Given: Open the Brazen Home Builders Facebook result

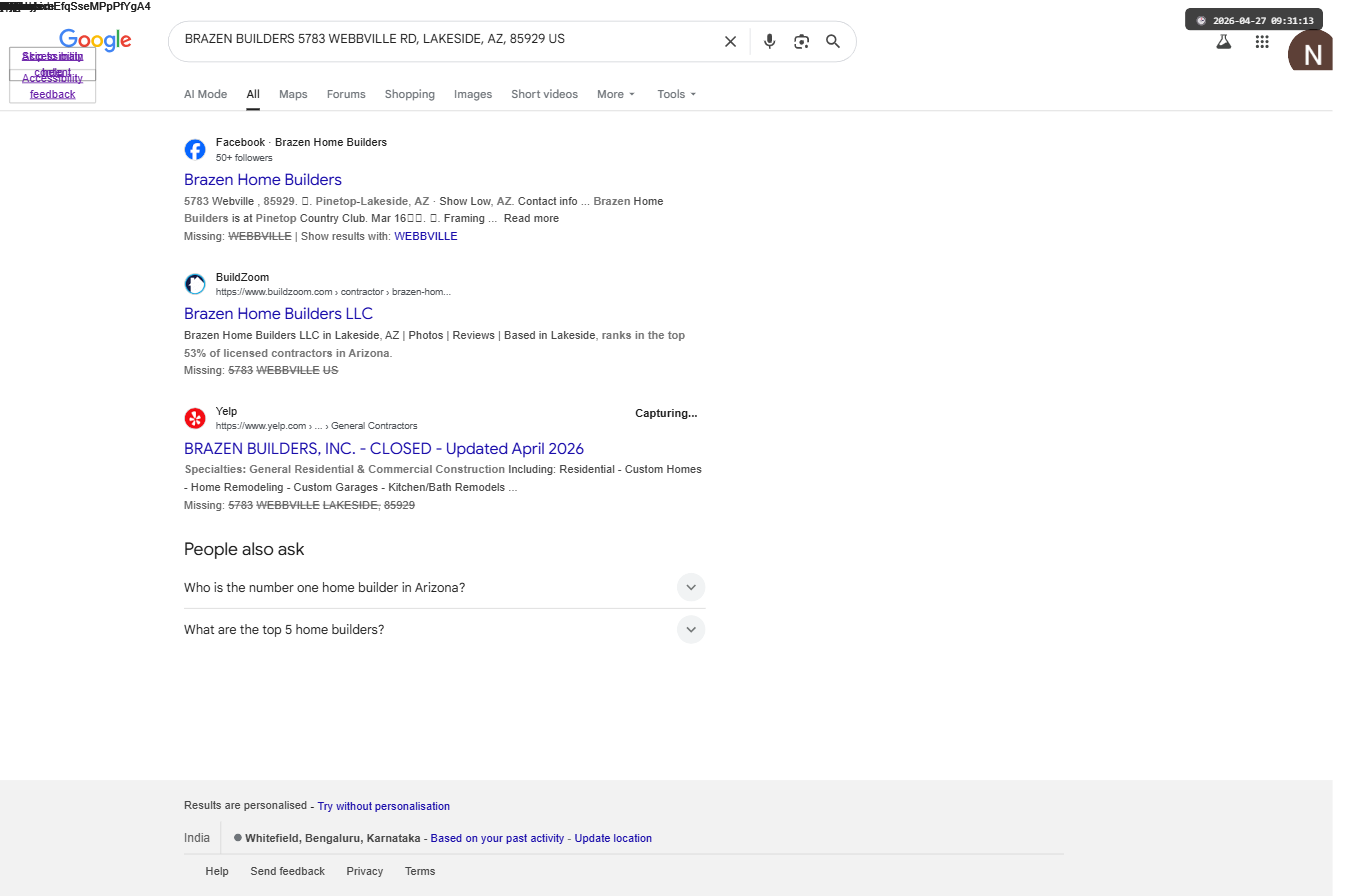Looking at the screenshot, I should (x=263, y=180).
